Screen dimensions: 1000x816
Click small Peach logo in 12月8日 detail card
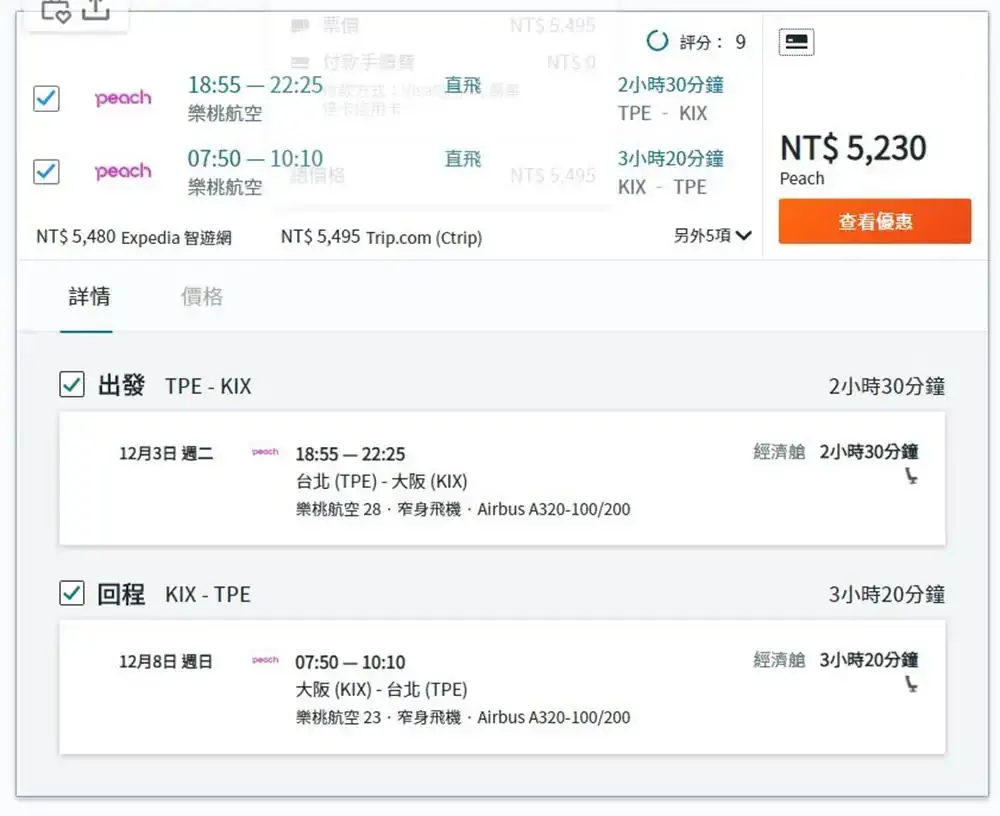265,660
